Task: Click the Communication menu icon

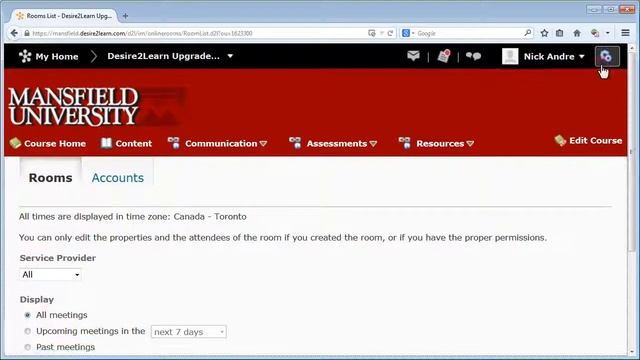Action: pos(173,143)
